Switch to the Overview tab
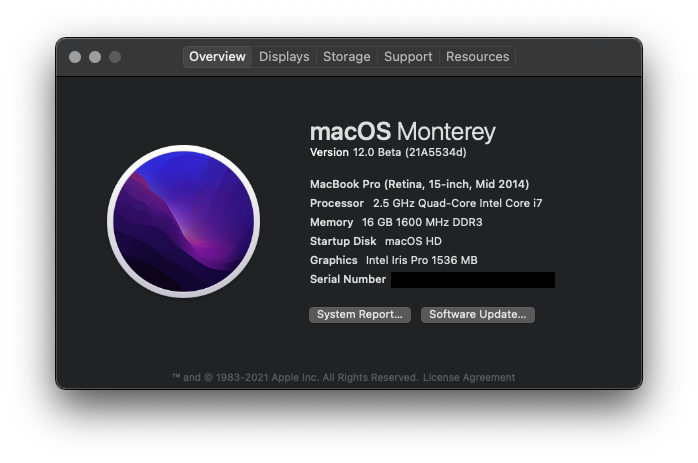Screen dimensions: 698x463 [x=217, y=57]
